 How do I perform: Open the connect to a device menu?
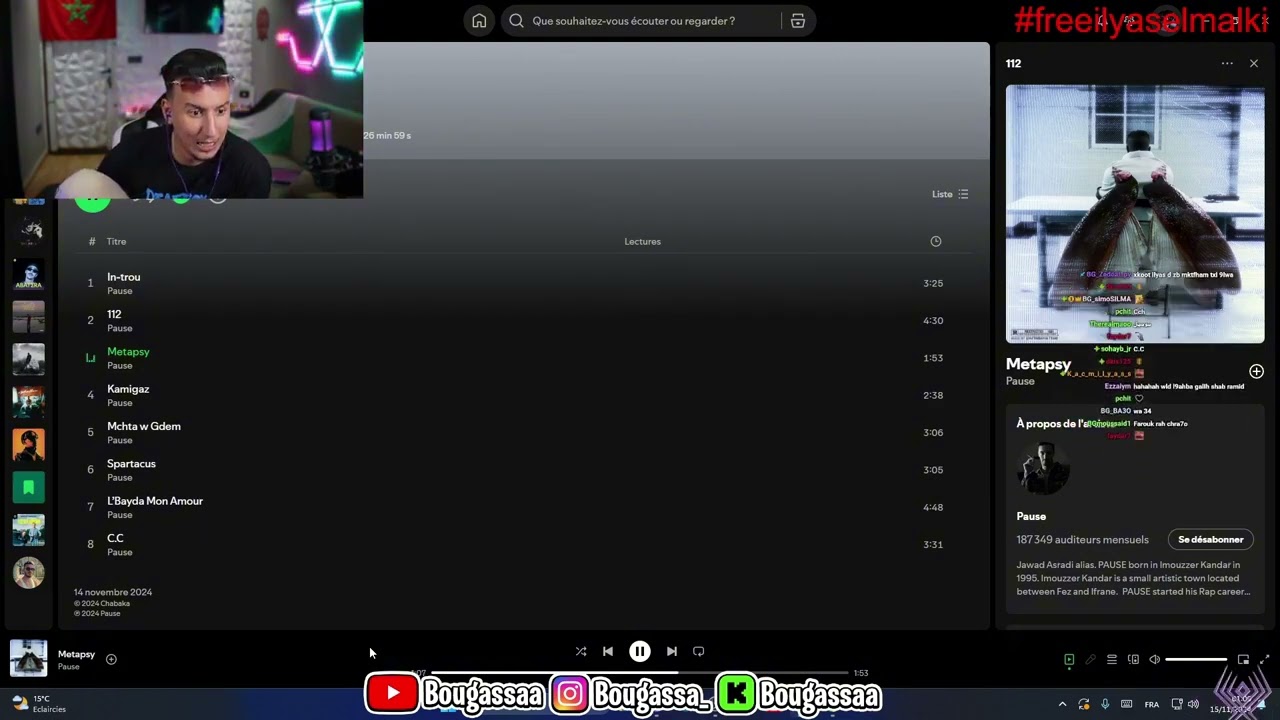click(x=1133, y=660)
